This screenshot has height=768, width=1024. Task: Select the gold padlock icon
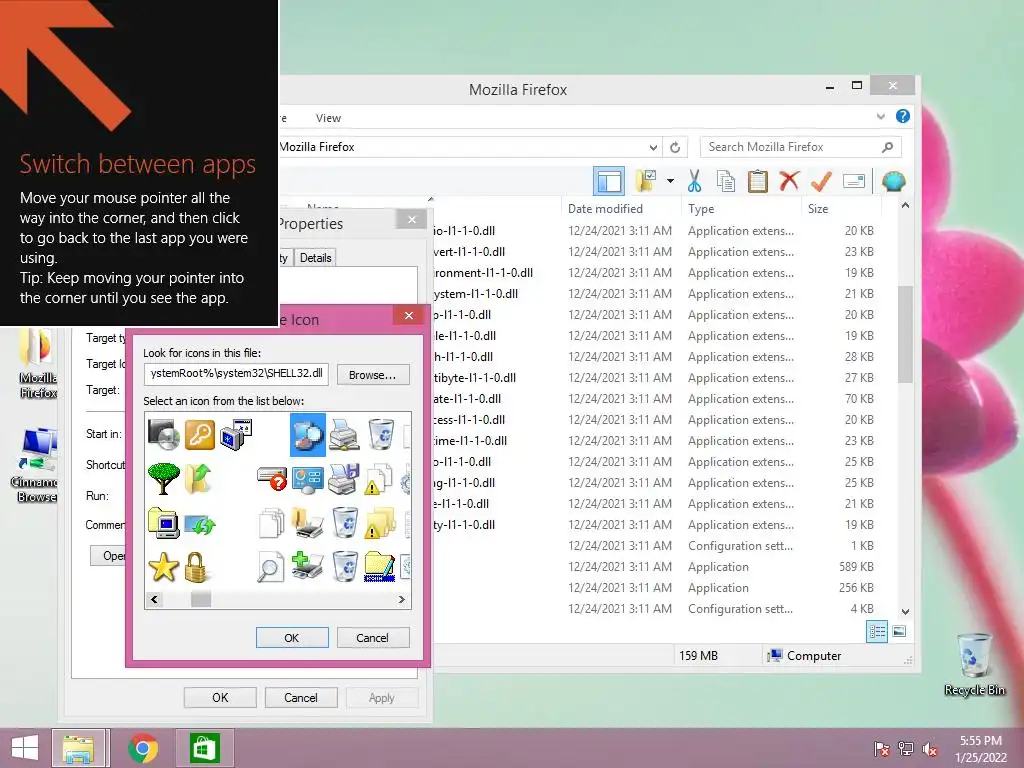196,567
